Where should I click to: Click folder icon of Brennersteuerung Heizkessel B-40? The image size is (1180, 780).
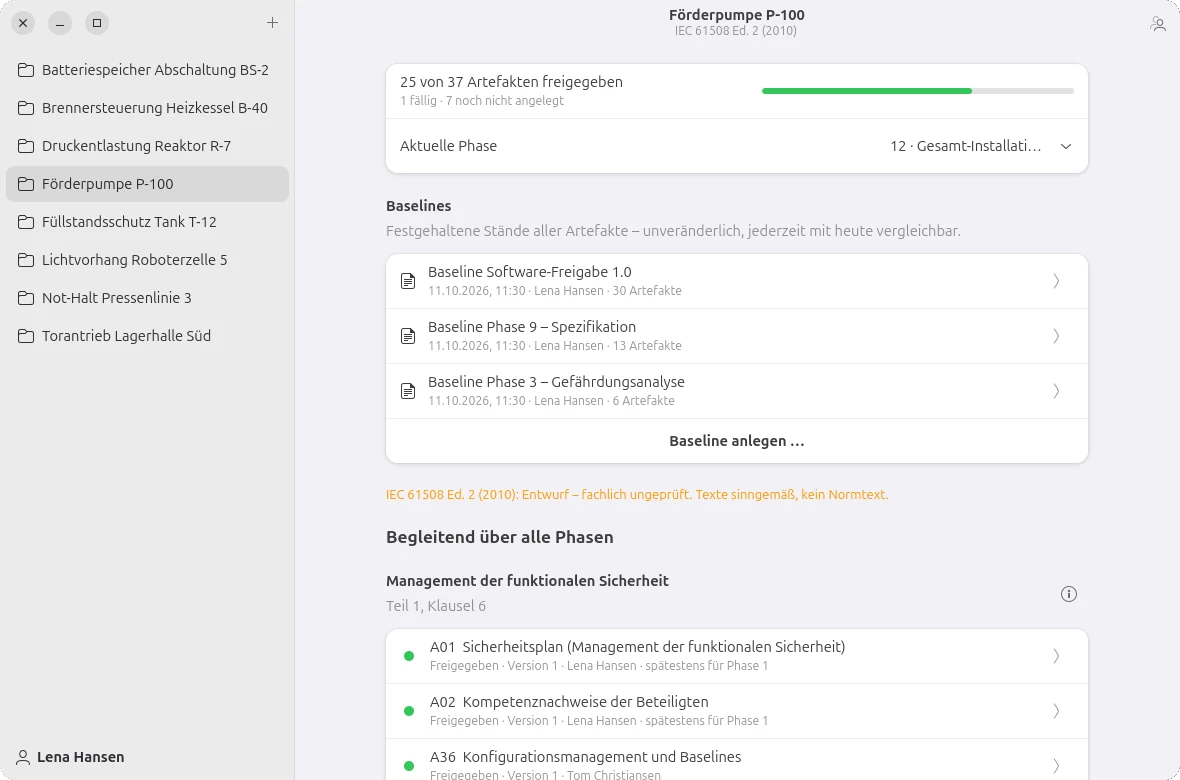pyautogui.click(x=26, y=108)
